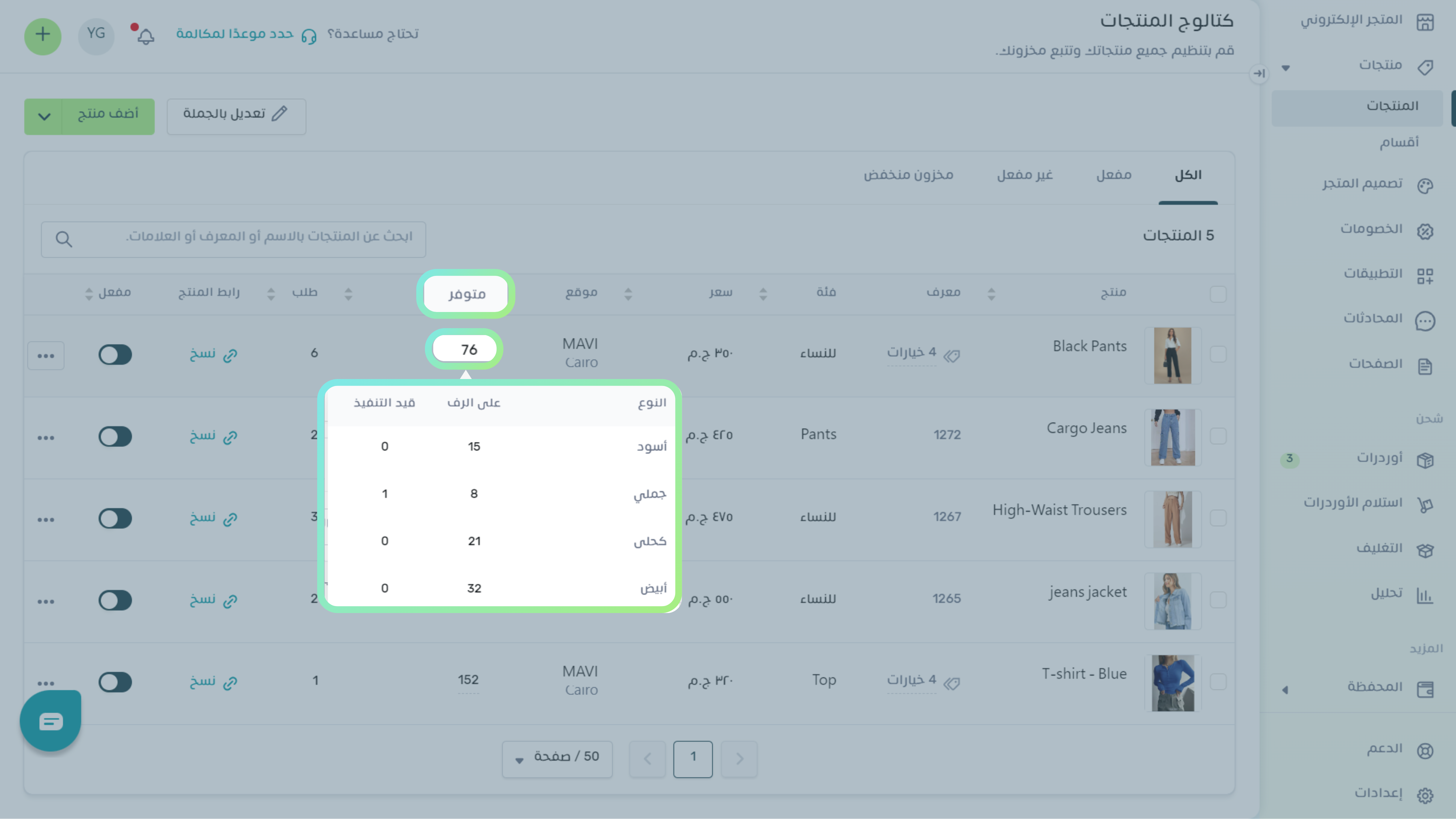
Task: Copy product link for jeans jacket
Action: tap(213, 600)
